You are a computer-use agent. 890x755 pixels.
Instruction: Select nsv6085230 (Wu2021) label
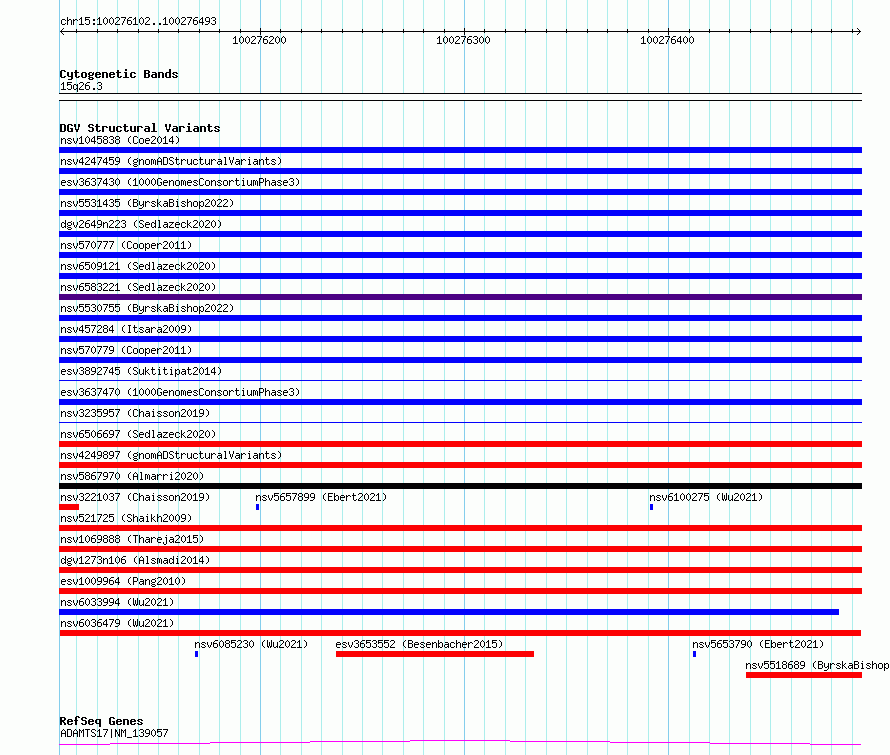[251, 644]
